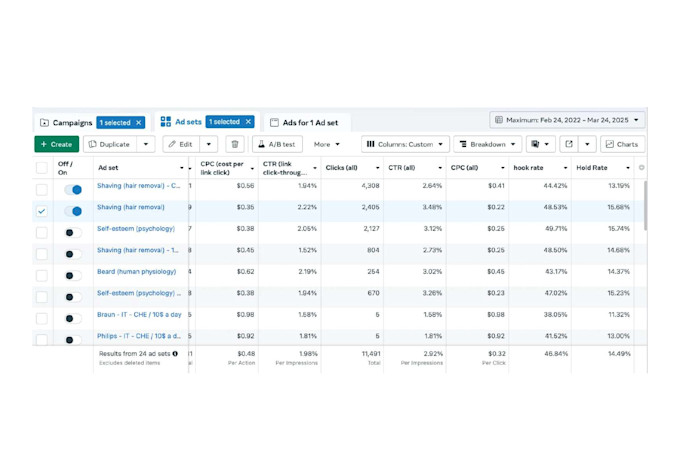The image size is (680, 459).
Task: Turn on Shaving (hair removal) - 1... toggle
Action: (73, 254)
